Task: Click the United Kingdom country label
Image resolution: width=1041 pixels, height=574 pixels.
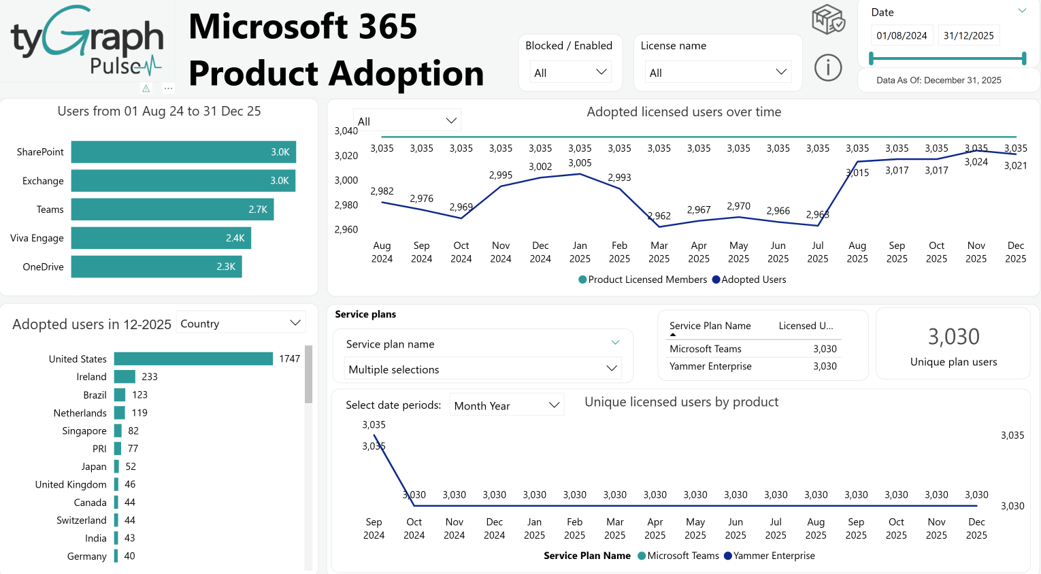Action: pyautogui.click(x=70, y=484)
